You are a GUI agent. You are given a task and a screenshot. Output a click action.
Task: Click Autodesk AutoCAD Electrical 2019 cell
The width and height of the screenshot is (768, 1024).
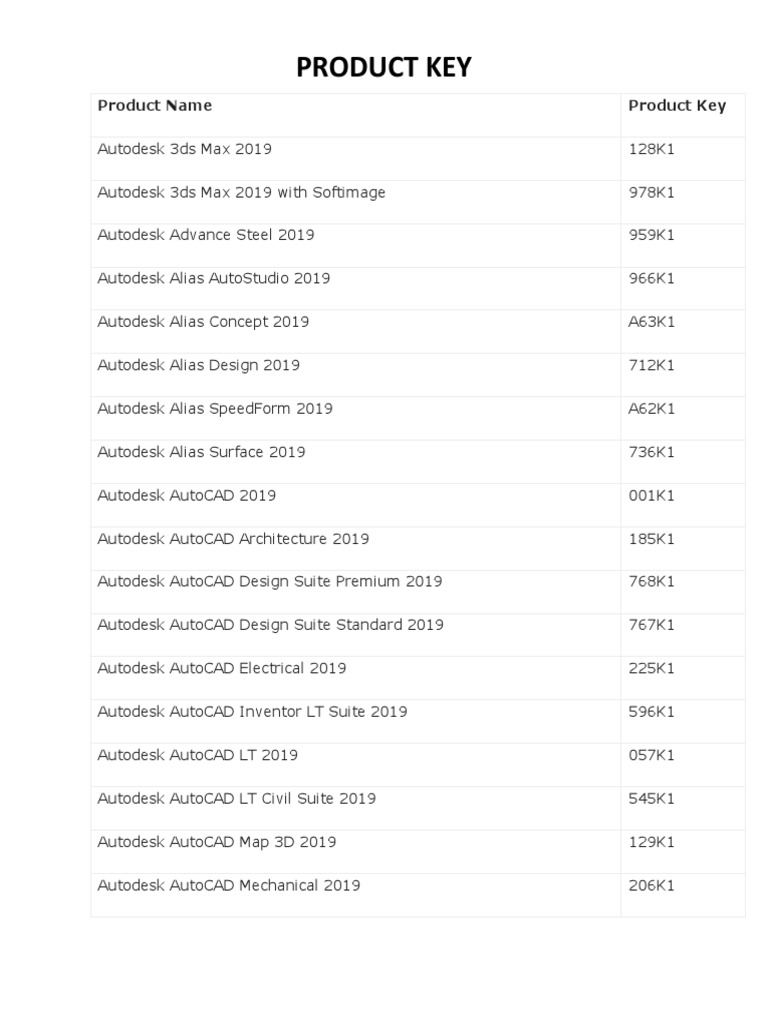click(222, 668)
